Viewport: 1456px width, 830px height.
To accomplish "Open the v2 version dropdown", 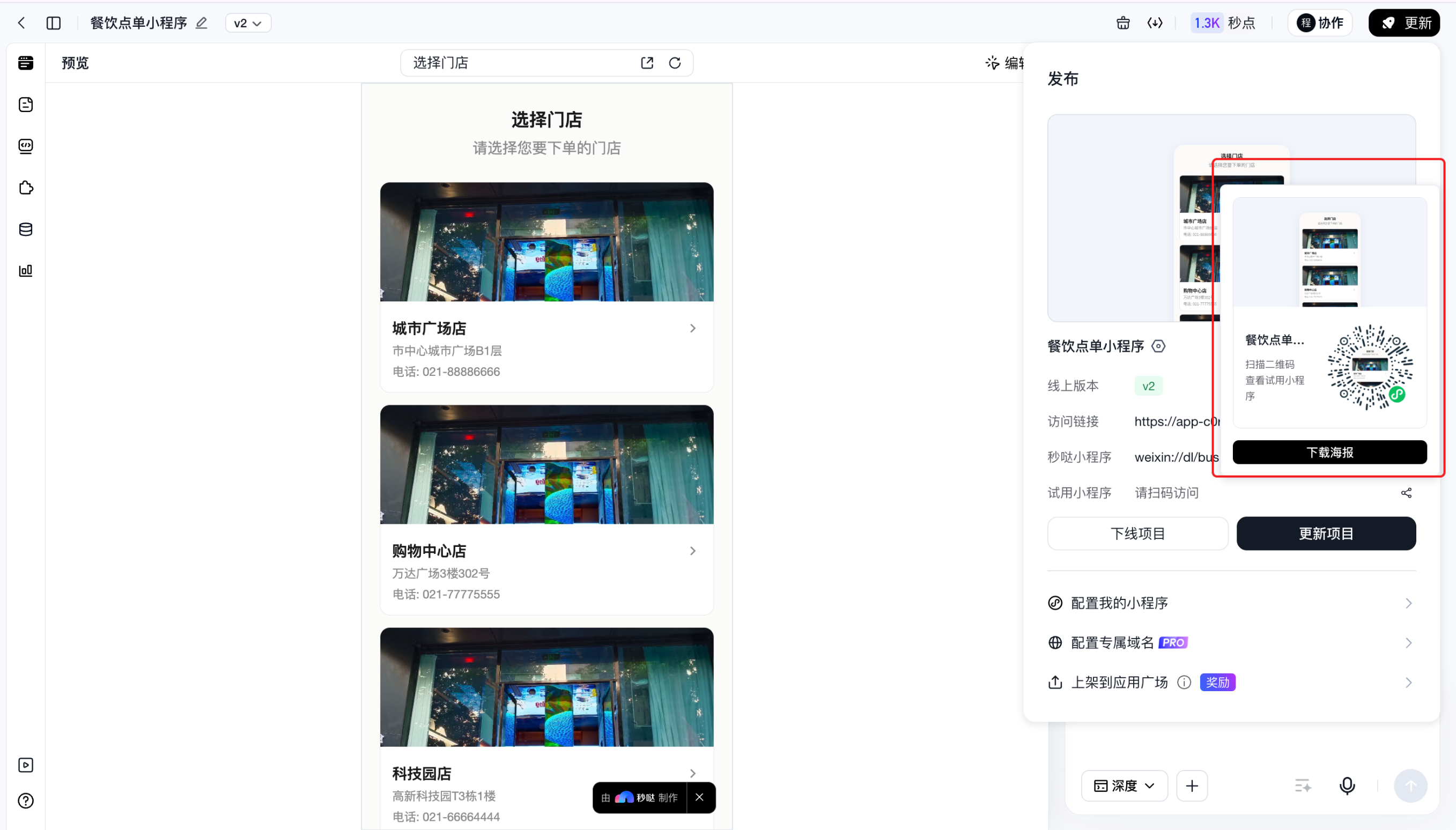I will pos(248,23).
